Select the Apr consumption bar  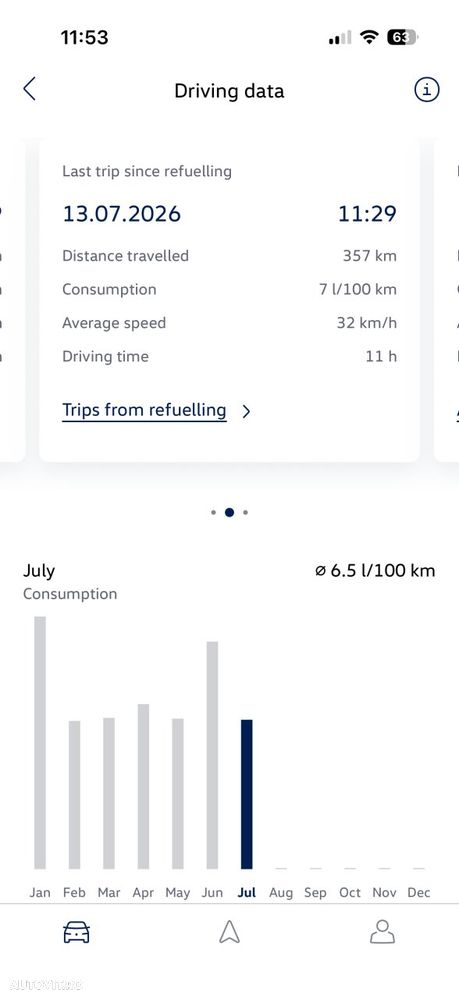pyautogui.click(x=143, y=786)
